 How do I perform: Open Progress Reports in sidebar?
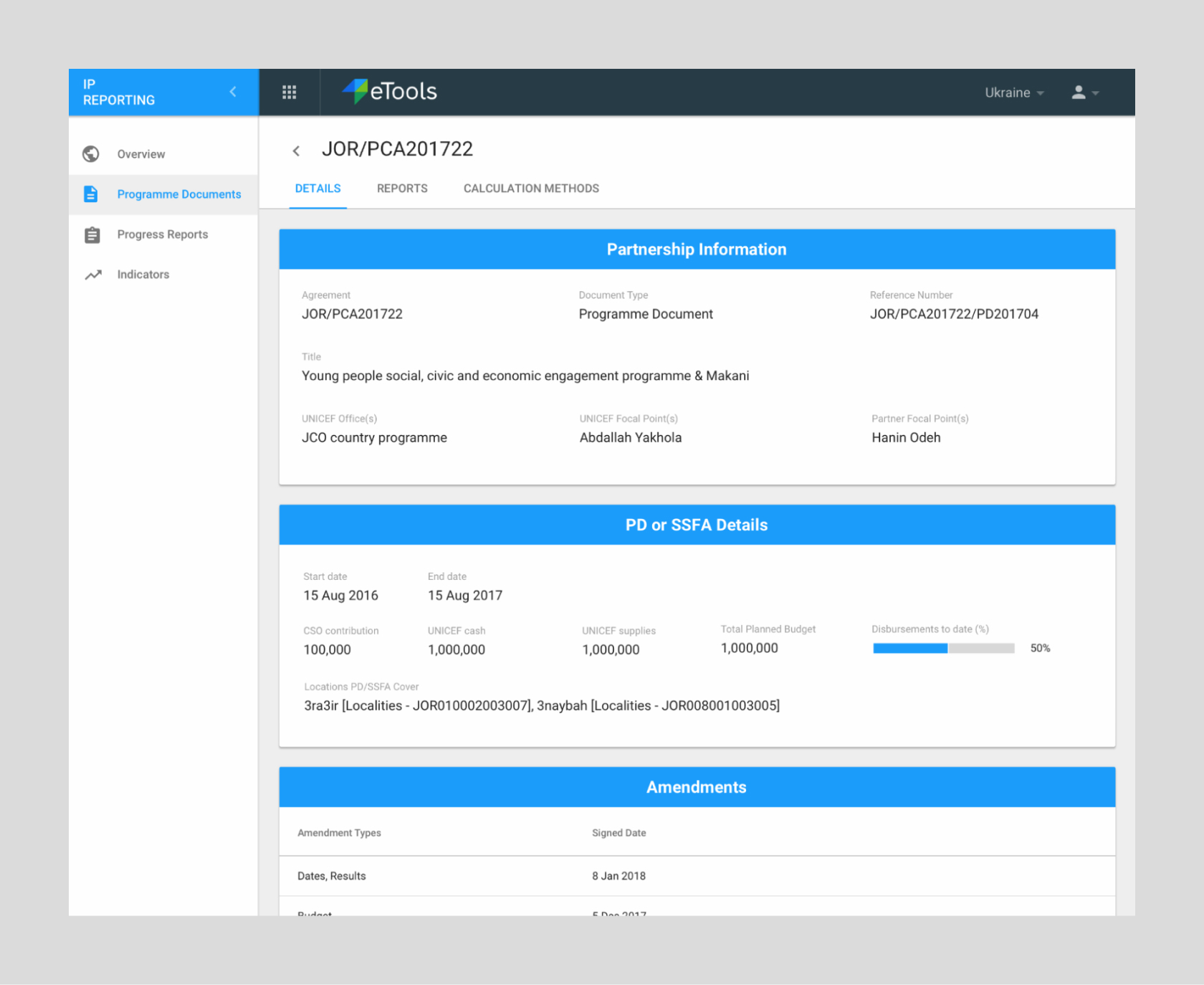tap(163, 234)
